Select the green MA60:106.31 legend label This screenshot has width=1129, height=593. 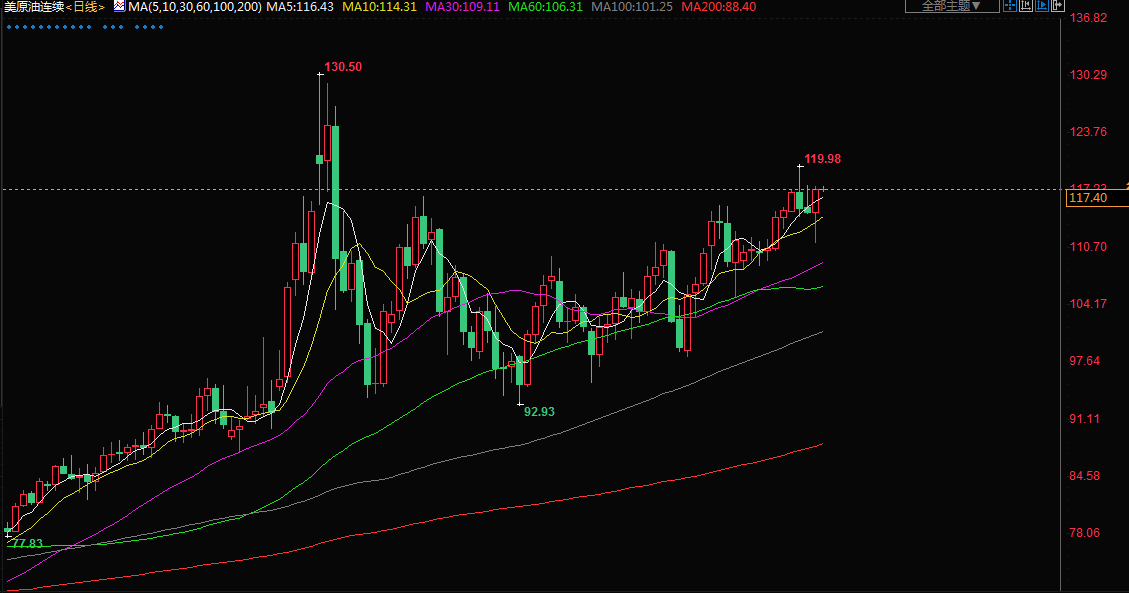point(545,7)
